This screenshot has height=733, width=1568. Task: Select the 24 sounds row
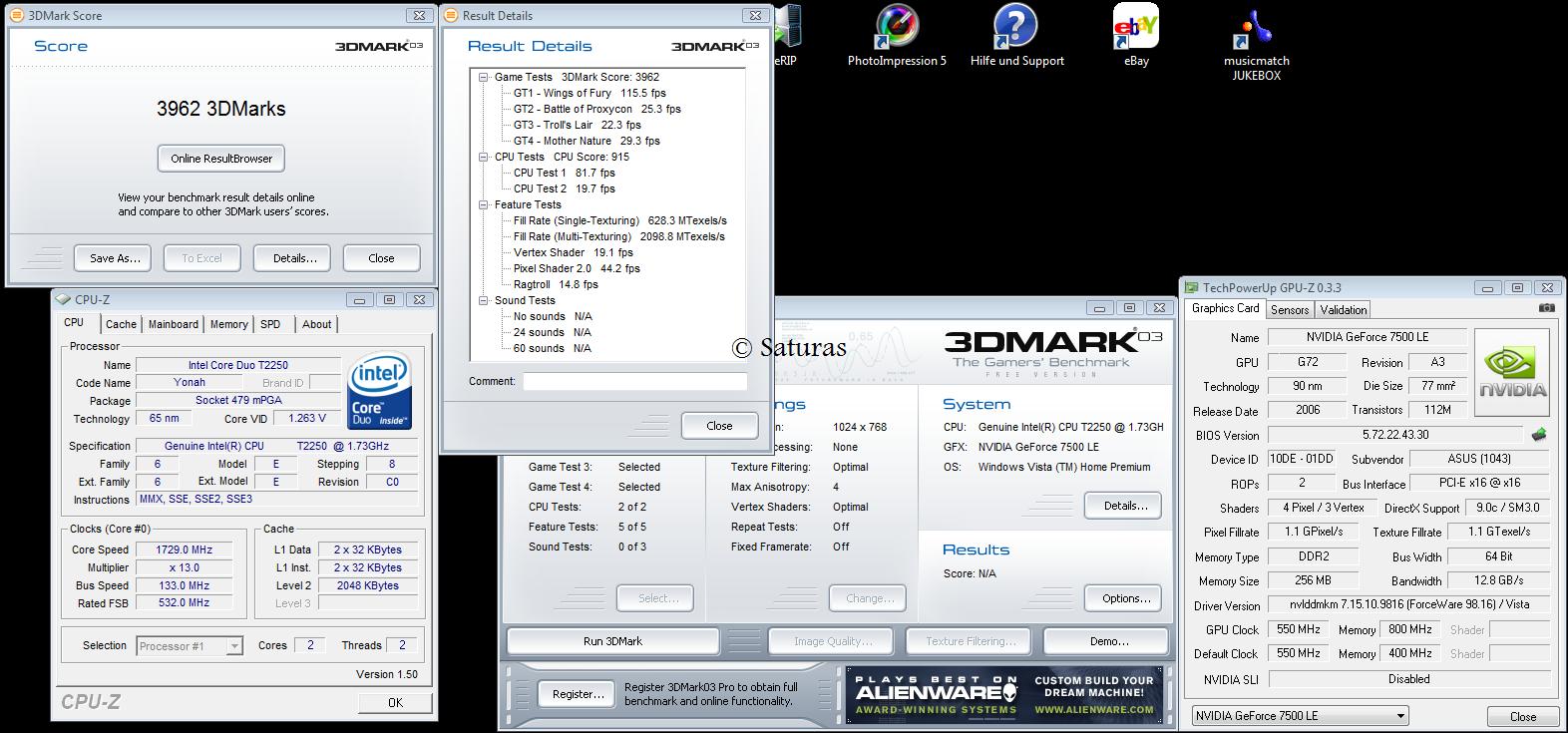552,332
